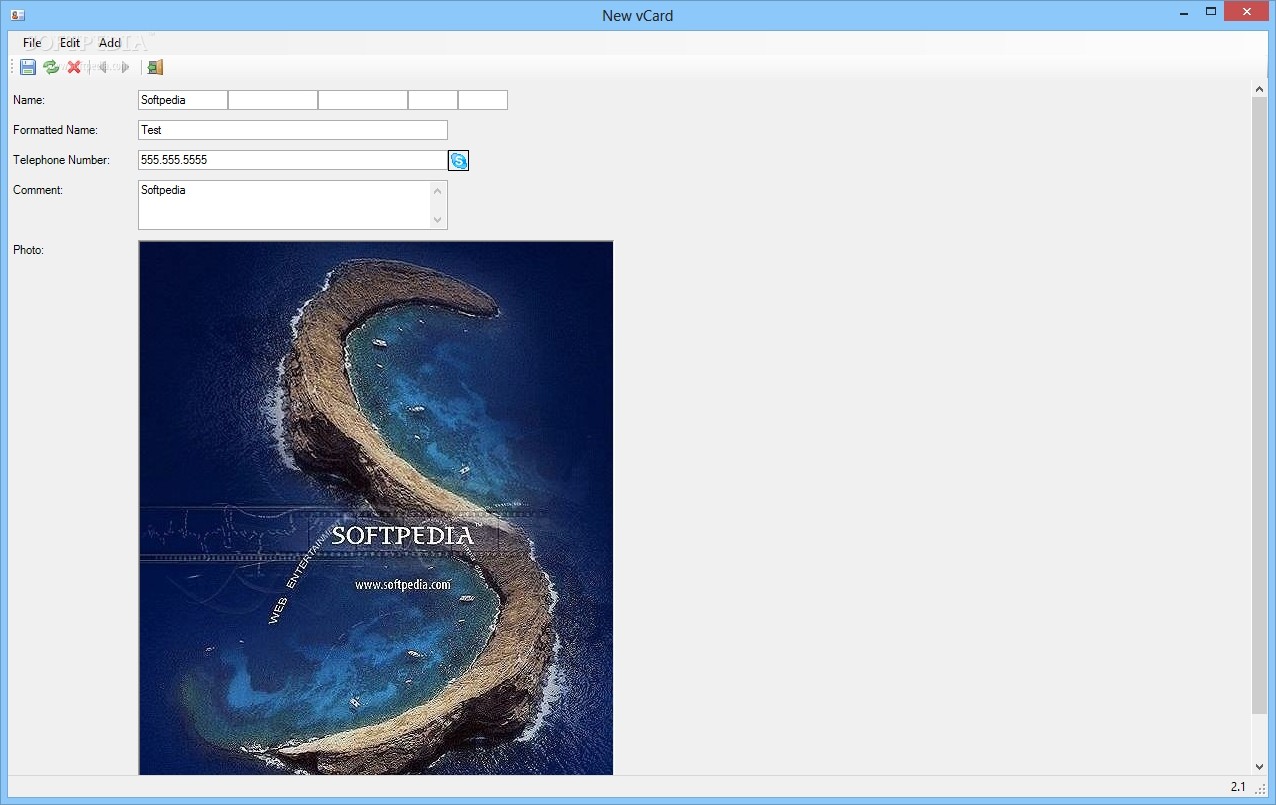Image resolution: width=1276 pixels, height=805 pixels.
Task: Click the Comment box scroll-down arrow
Action: (438, 220)
